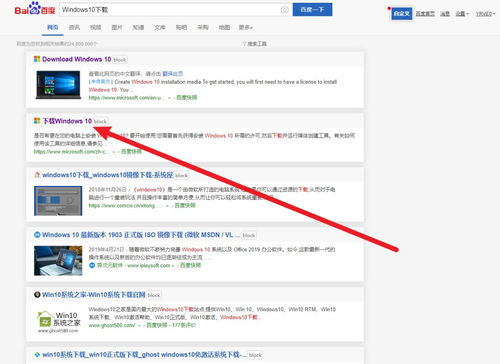
Task: Open the 资讯 news tab
Action: coord(74,27)
